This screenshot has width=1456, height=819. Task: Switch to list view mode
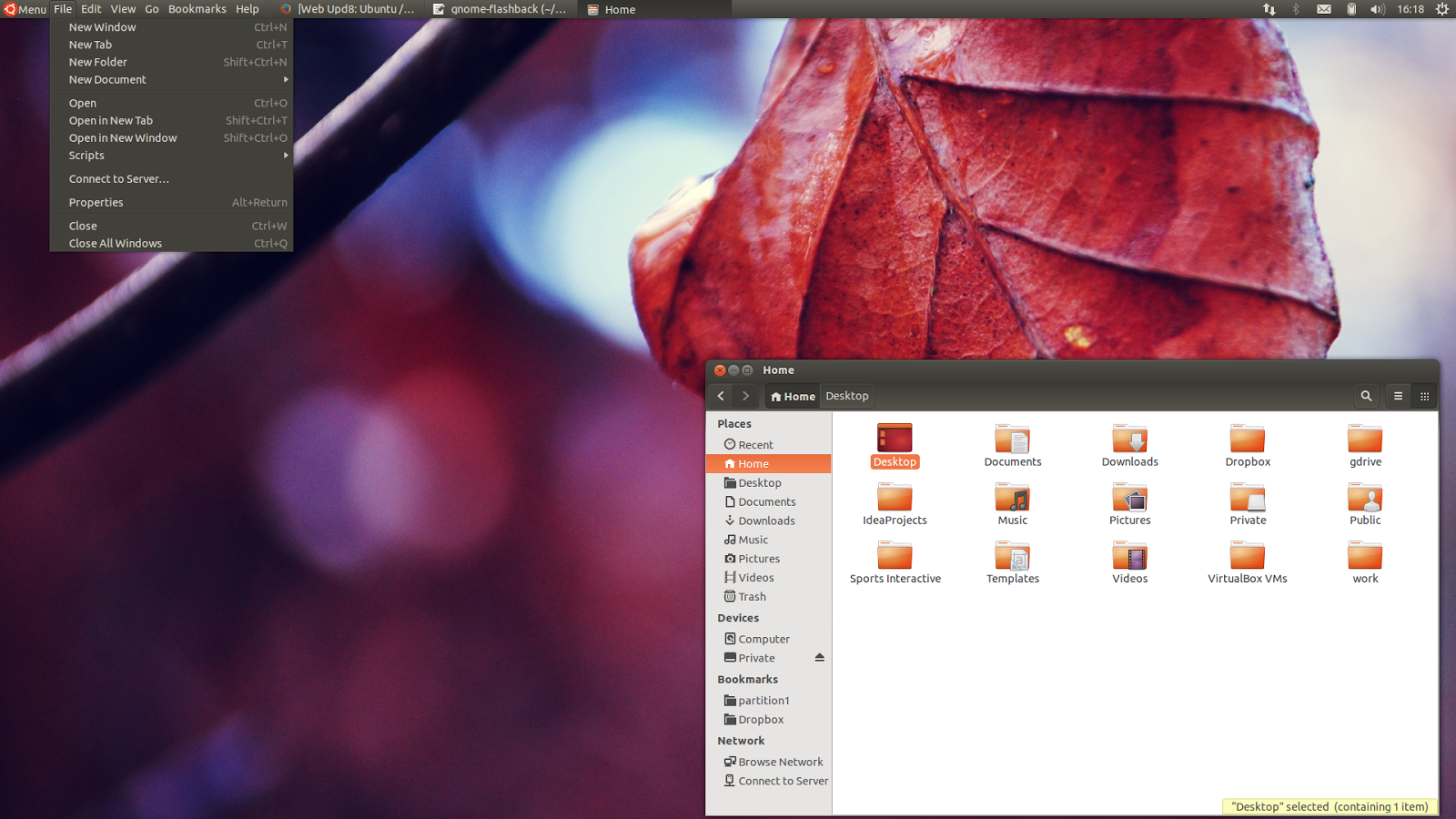click(x=1398, y=396)
